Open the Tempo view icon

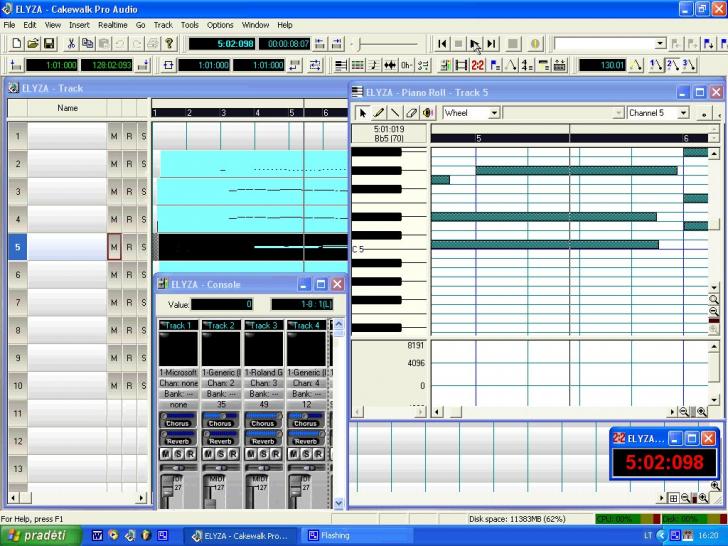511,65
